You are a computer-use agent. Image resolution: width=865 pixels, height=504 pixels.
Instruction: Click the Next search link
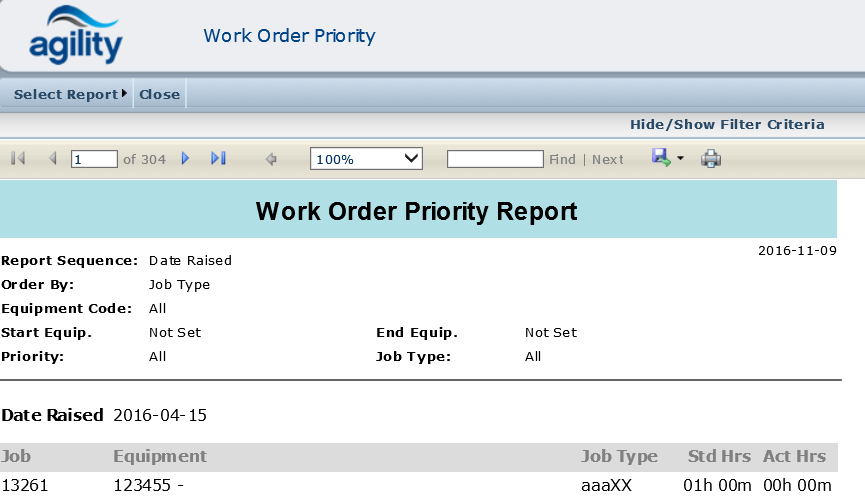(607, 160)
